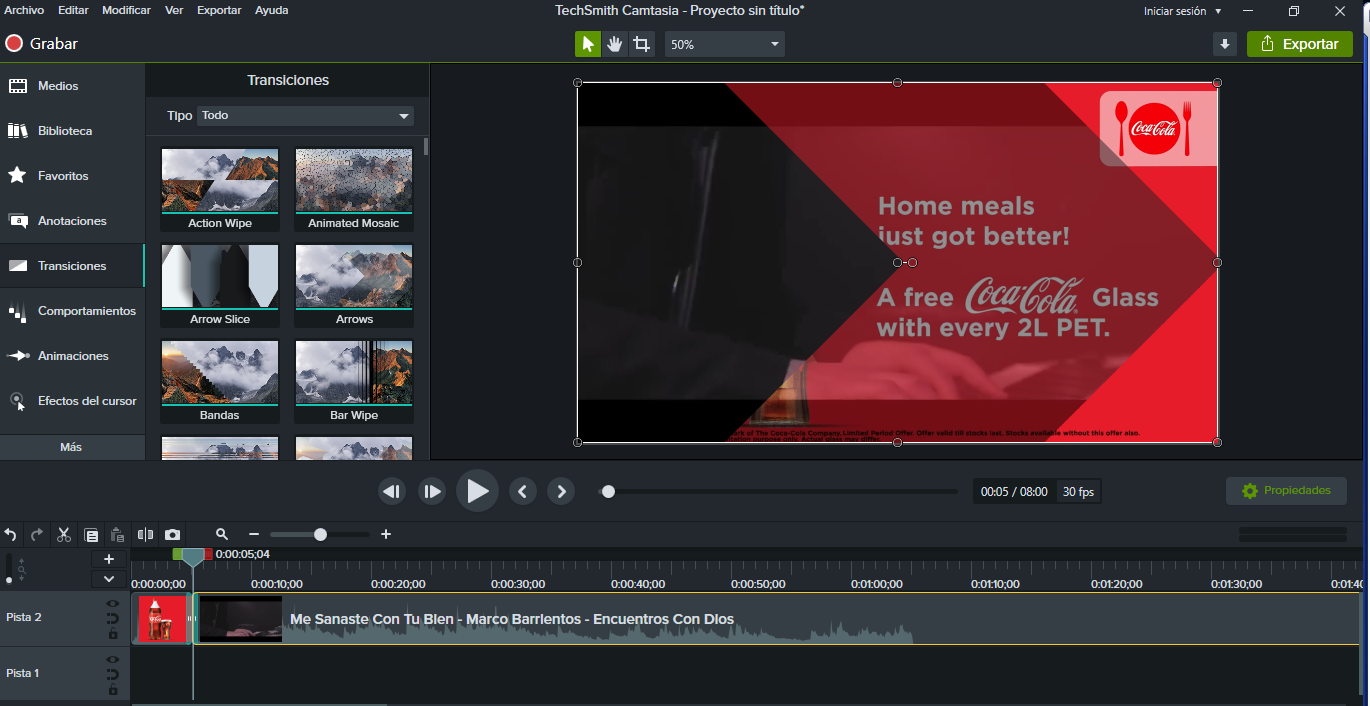Cut selection with scissors icon
The height and width of the screenshot is (706, 1370).
point(64,535)
